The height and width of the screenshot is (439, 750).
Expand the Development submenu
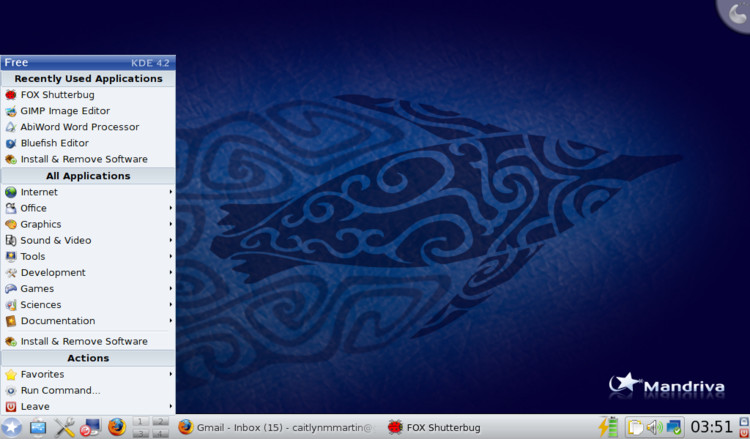[x=88, y=273]
